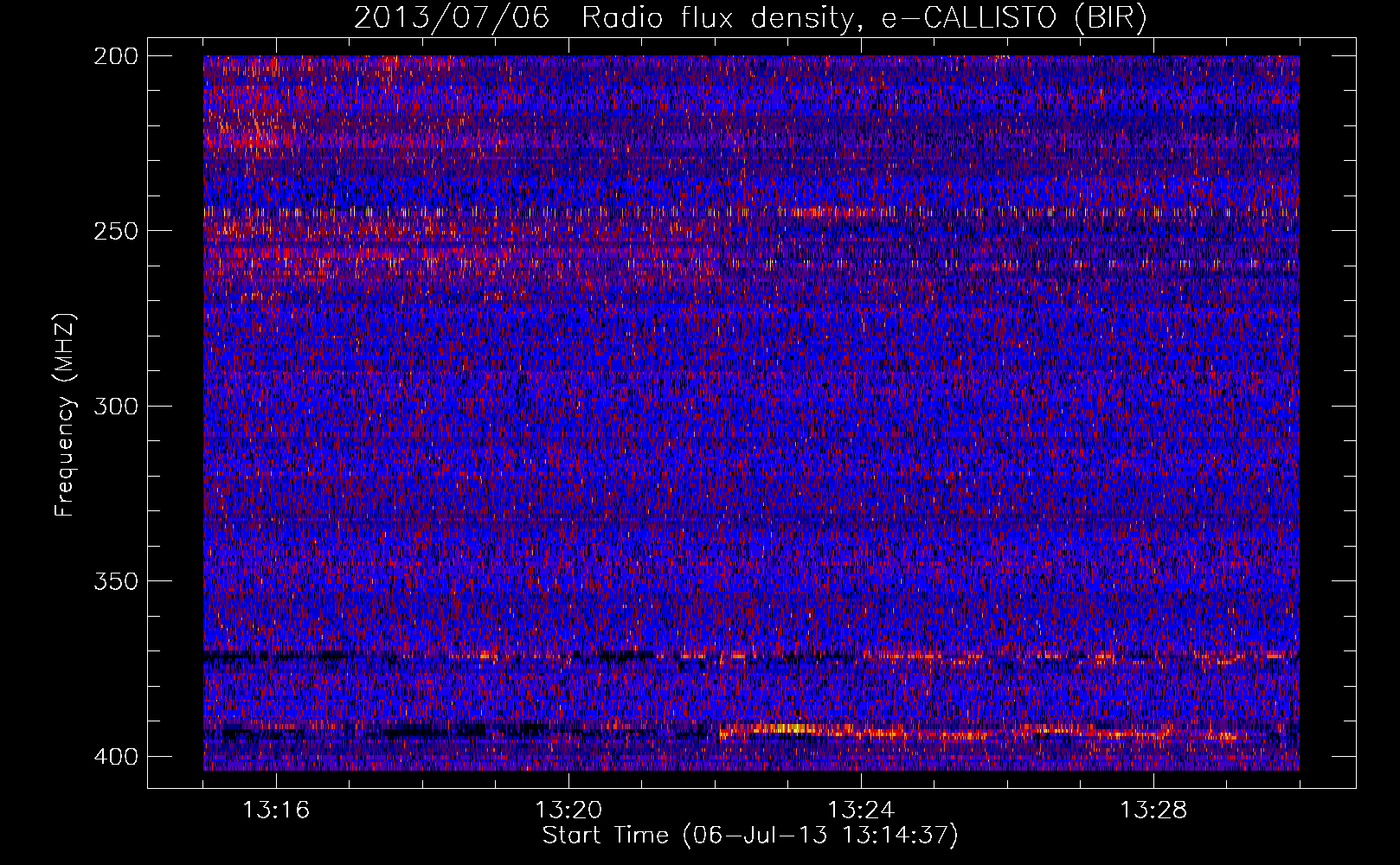Click the 13:20 time tick label
The width and height of the screenshot is (1400, 865).
568,811
